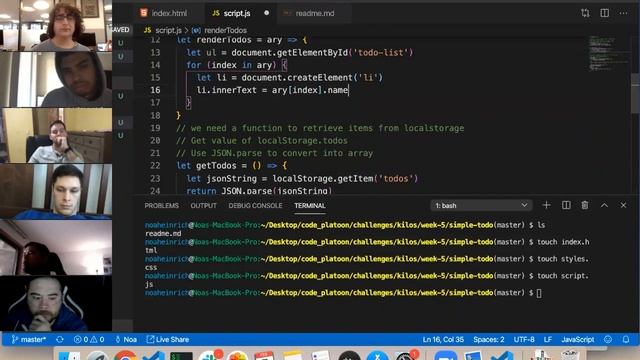Open errors and warnings count in status bar
Screen dimensions: 640x360
89,339
